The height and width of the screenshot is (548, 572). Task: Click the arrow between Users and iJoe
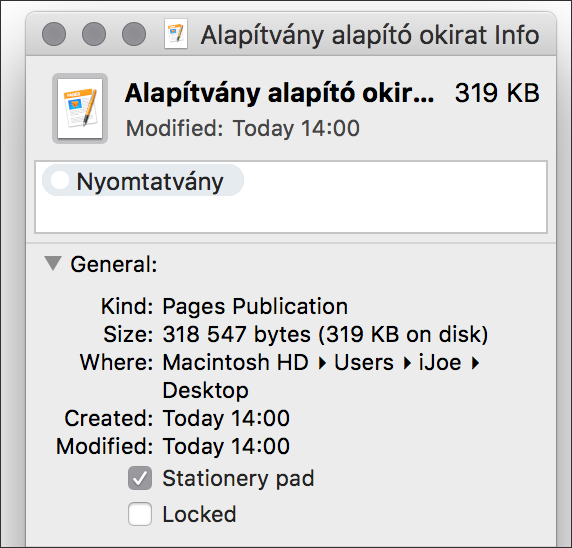[407, 363]
